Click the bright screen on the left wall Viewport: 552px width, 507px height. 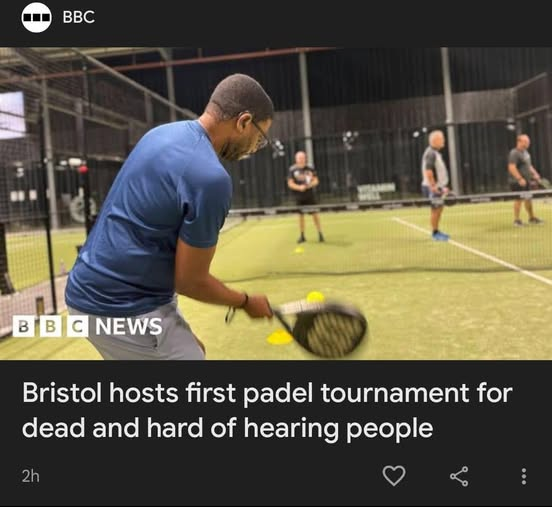pyautogui.click(x=12, y=115)
